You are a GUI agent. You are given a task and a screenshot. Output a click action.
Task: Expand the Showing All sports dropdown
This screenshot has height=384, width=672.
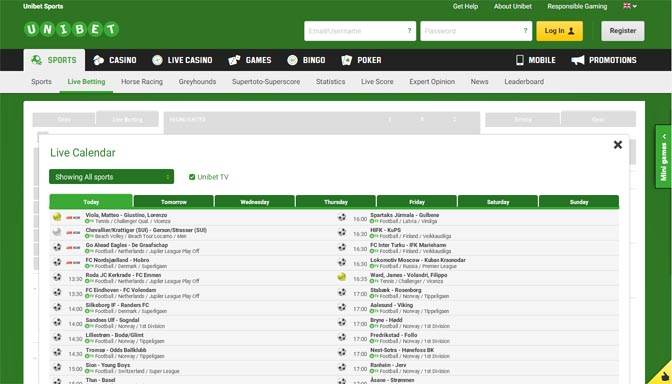[x=111, y=177]
